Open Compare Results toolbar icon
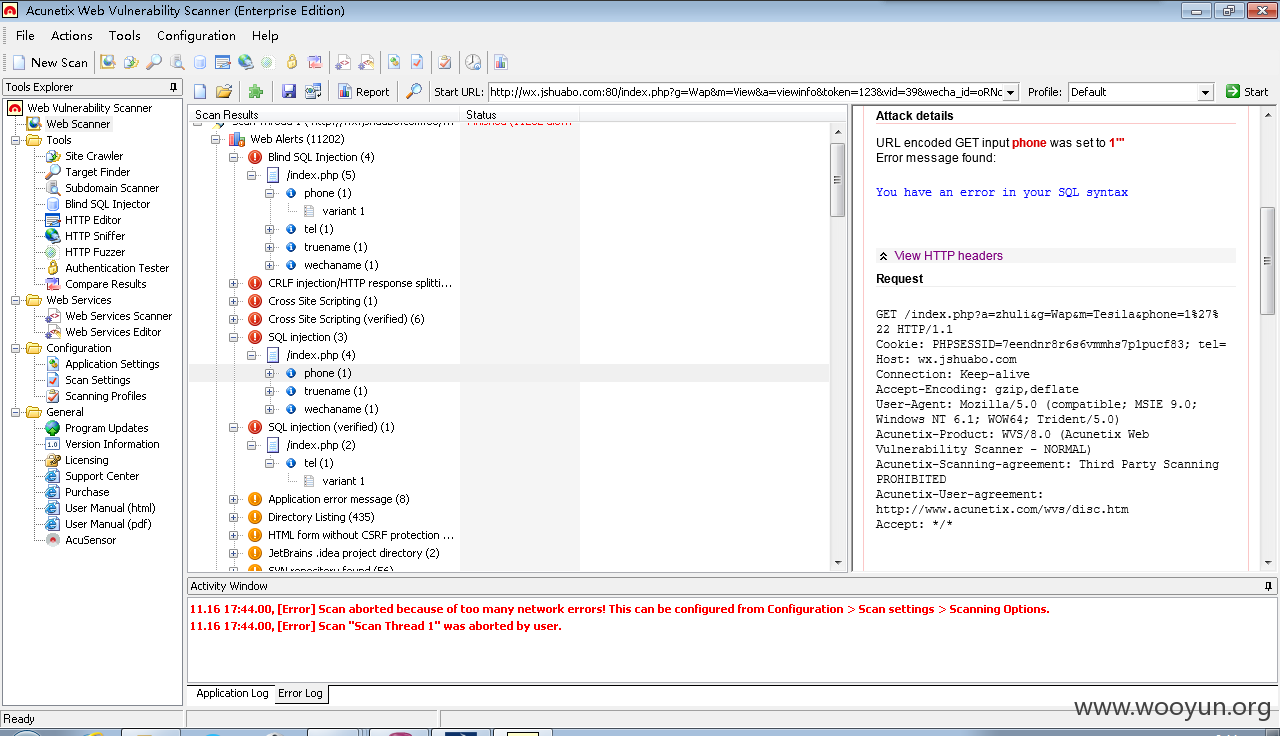Viewport: 1280px width, 736px height. [x=315, y=62]
